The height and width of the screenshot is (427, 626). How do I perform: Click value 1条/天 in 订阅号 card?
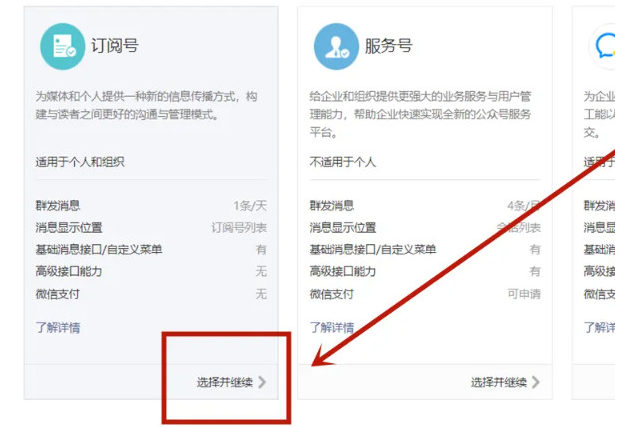tap(250, 206)
